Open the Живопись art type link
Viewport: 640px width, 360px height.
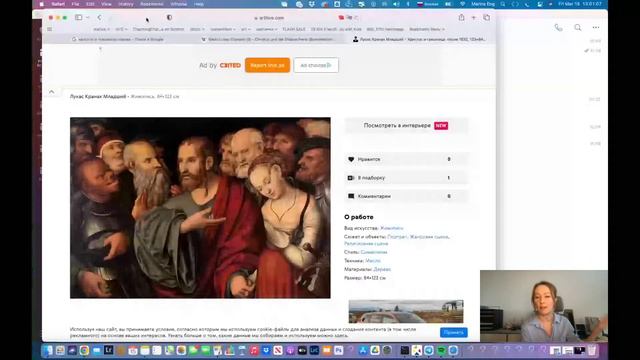pyautogui.click(x=392, y=228)
